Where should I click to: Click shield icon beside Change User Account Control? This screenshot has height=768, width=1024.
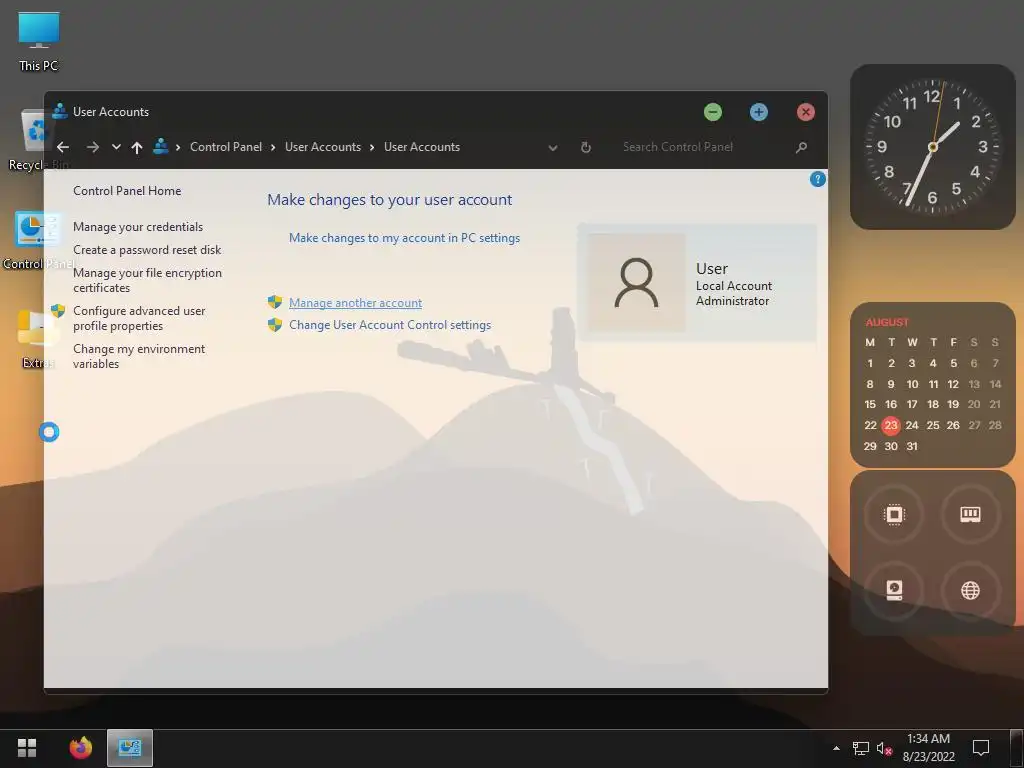[275, 325]
